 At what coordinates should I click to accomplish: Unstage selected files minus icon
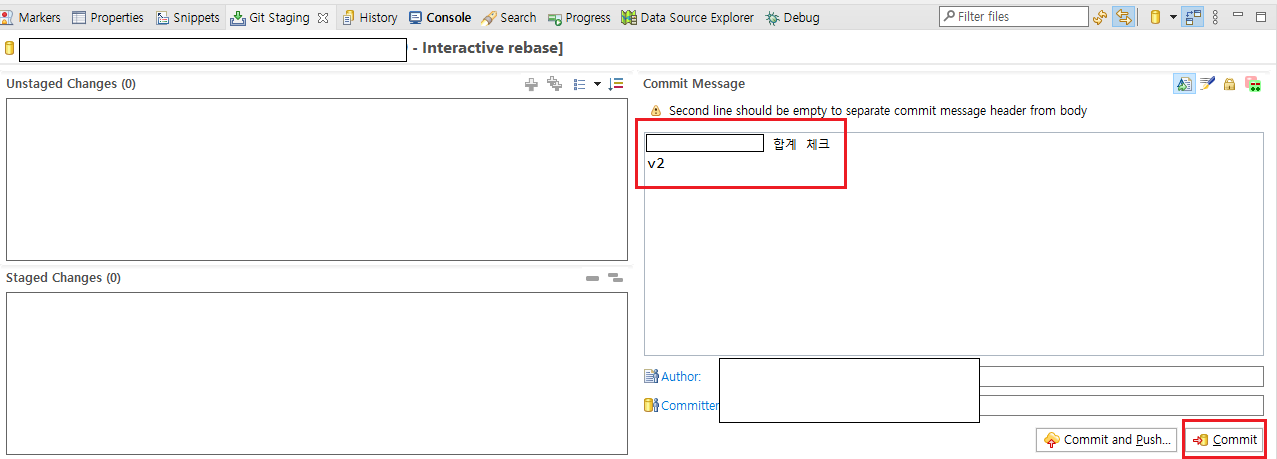[x=592, y=278]
